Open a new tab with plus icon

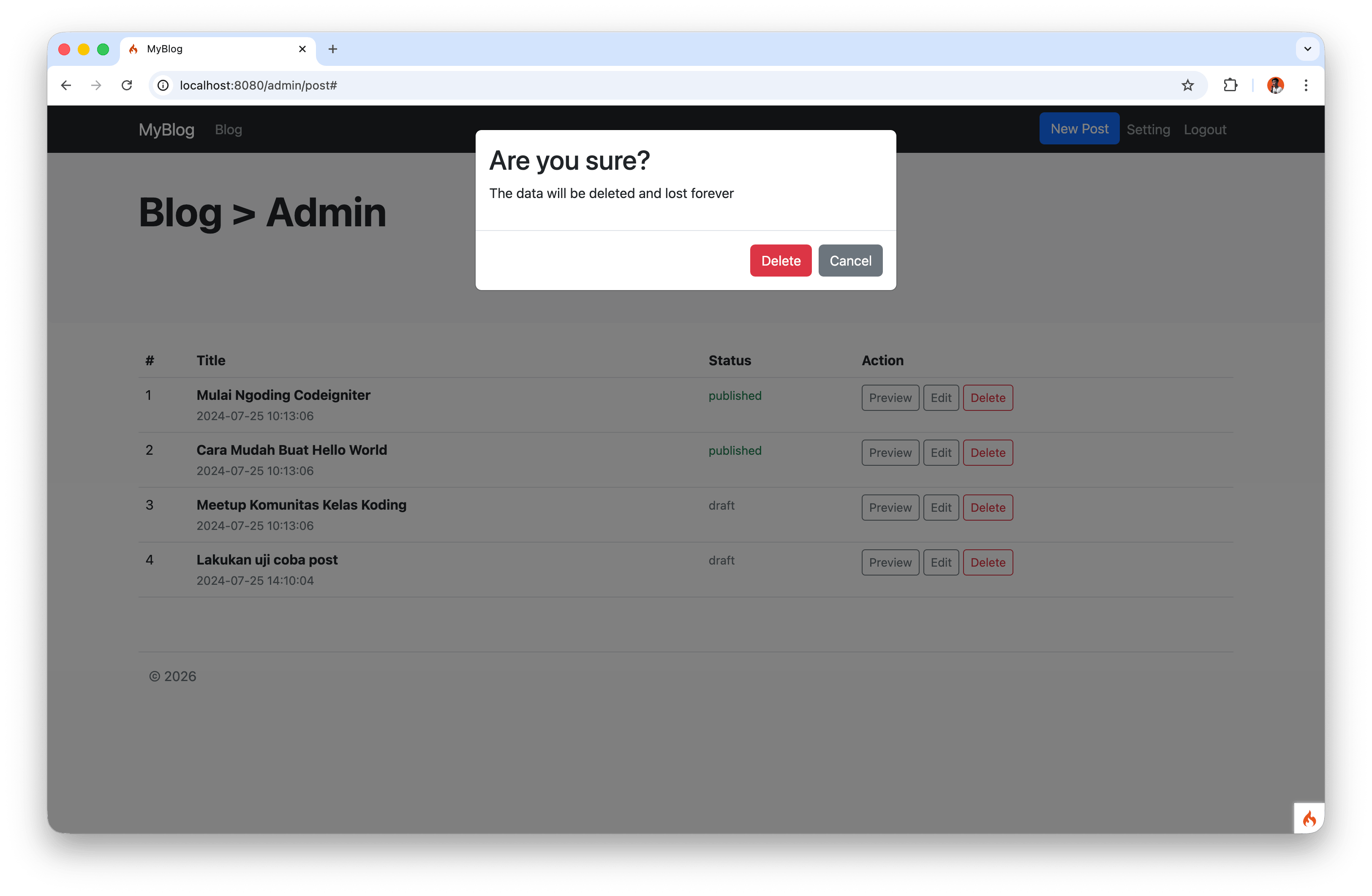point(332,49)
